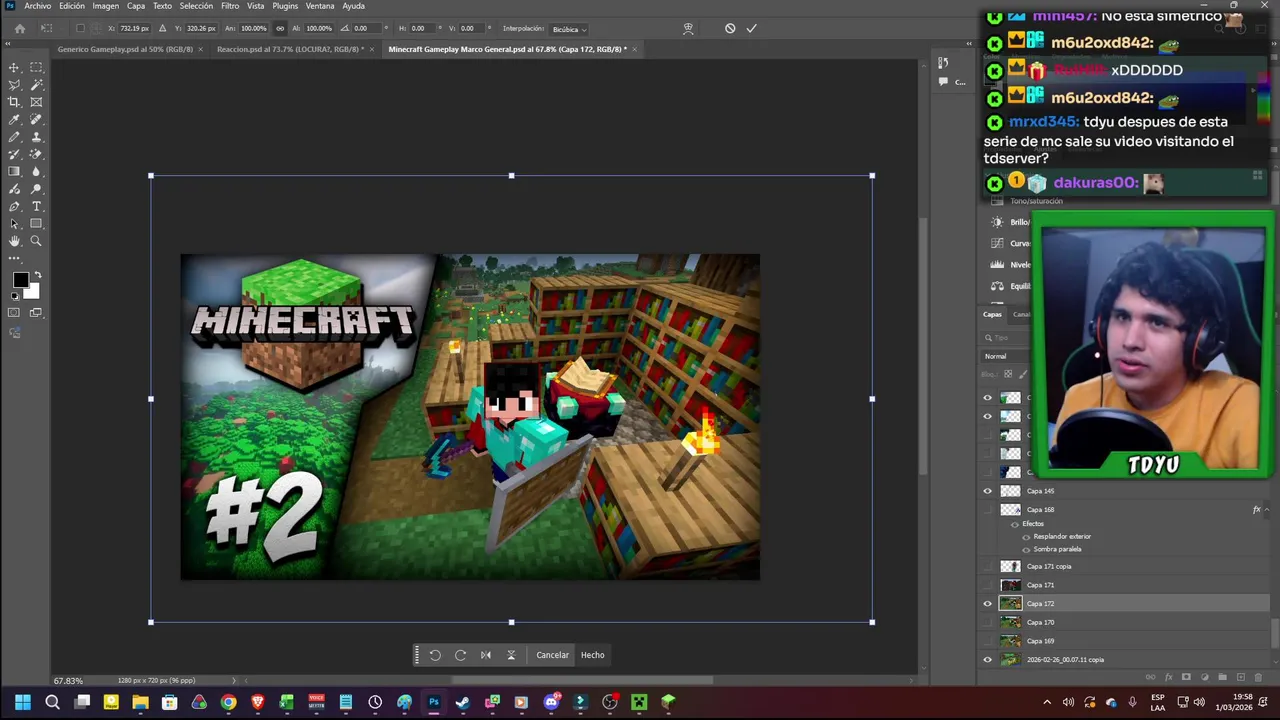Click the foreground black color swatch
1280x720 pixels.
pyautogui.click(x=19, y=280)
